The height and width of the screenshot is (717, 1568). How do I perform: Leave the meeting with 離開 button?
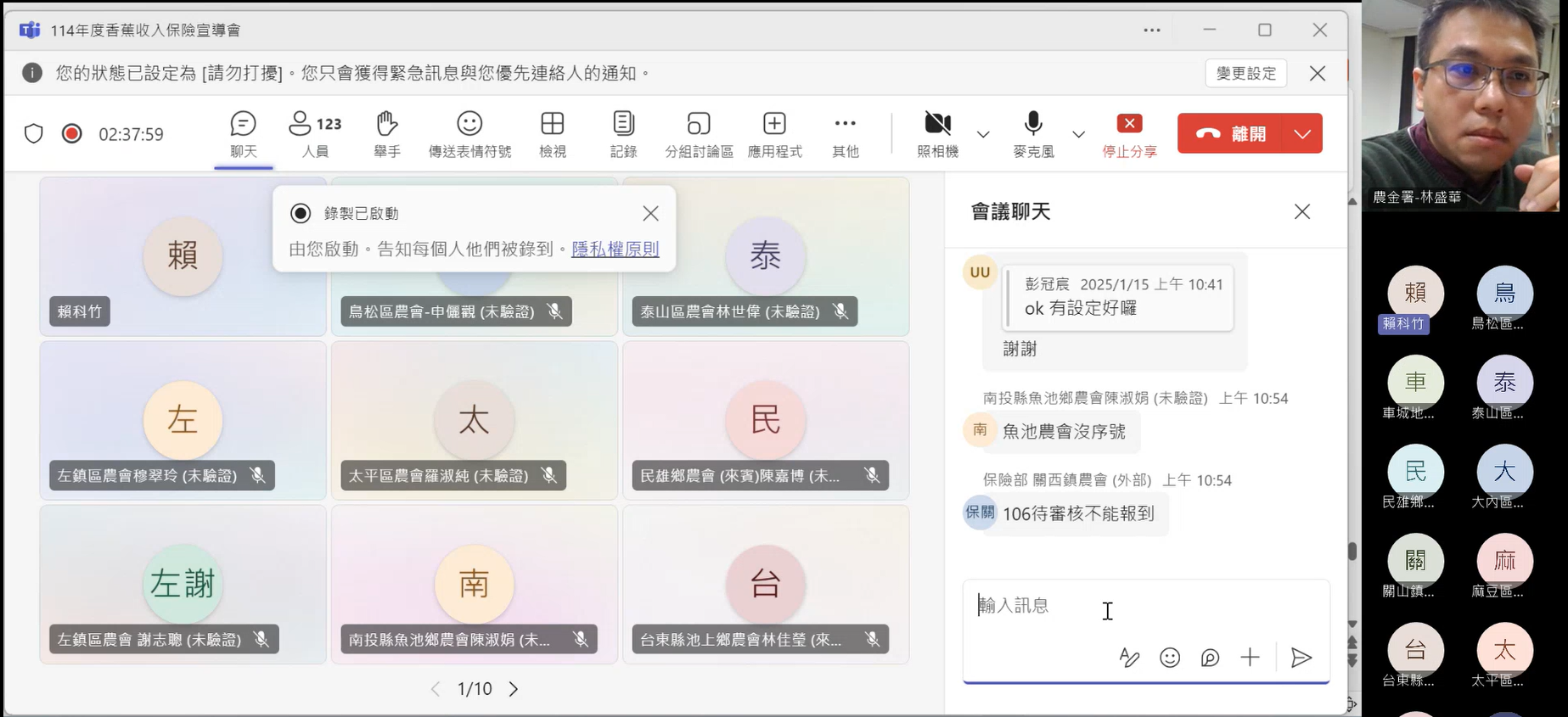(x=1230, y=133)
